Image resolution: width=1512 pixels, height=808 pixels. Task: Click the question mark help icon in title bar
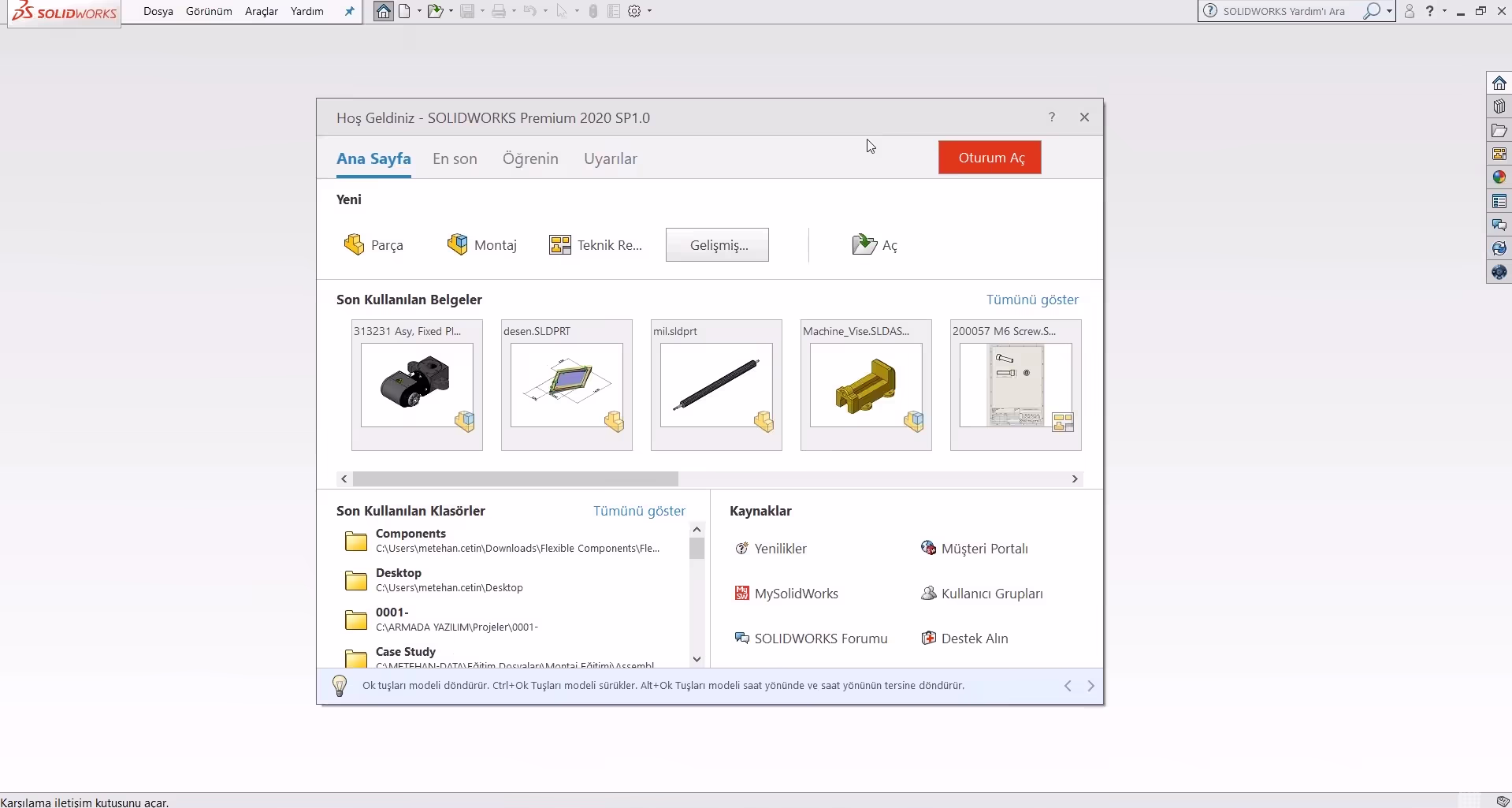pyautogui.click(x=1430, y=11)
